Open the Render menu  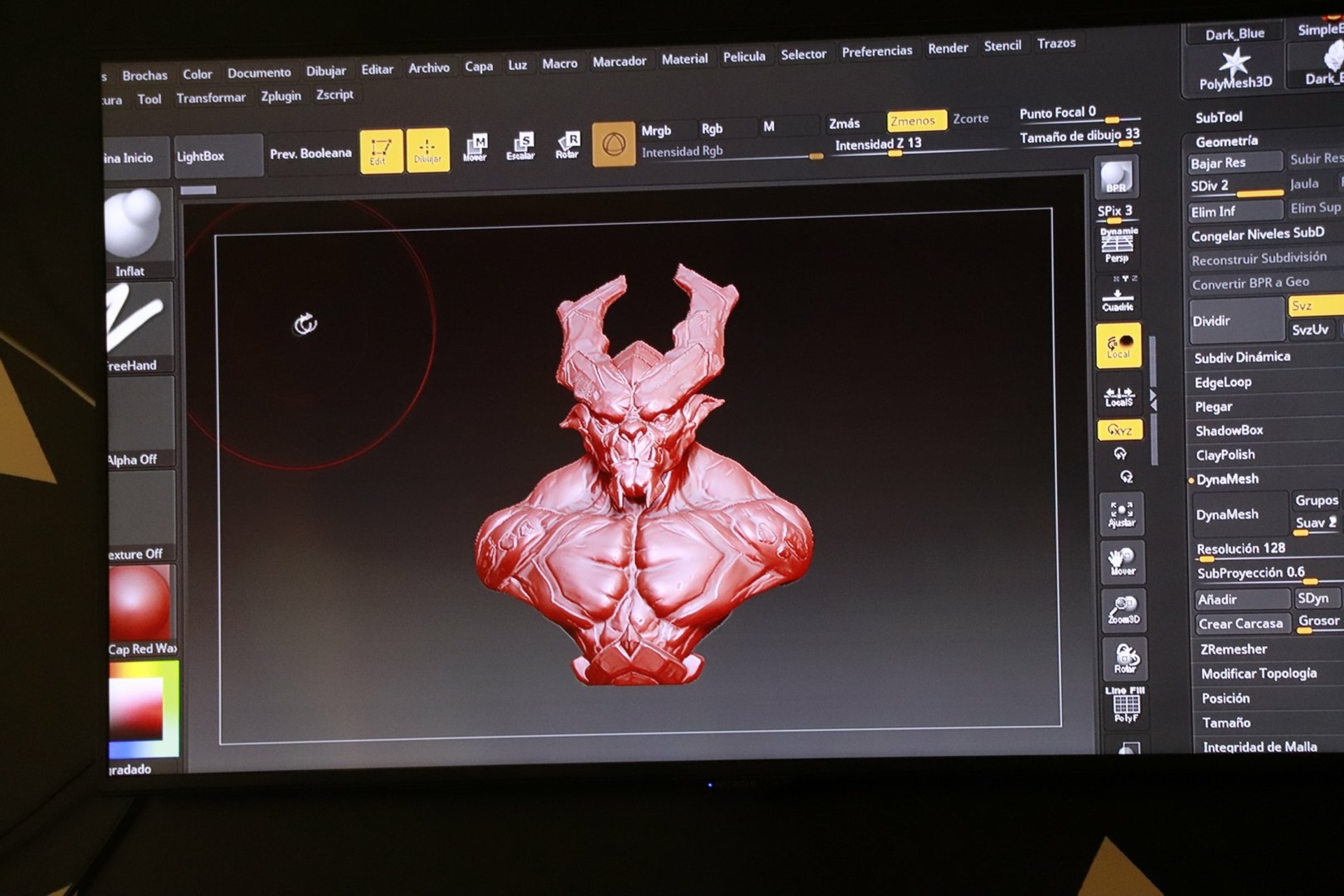948,48
